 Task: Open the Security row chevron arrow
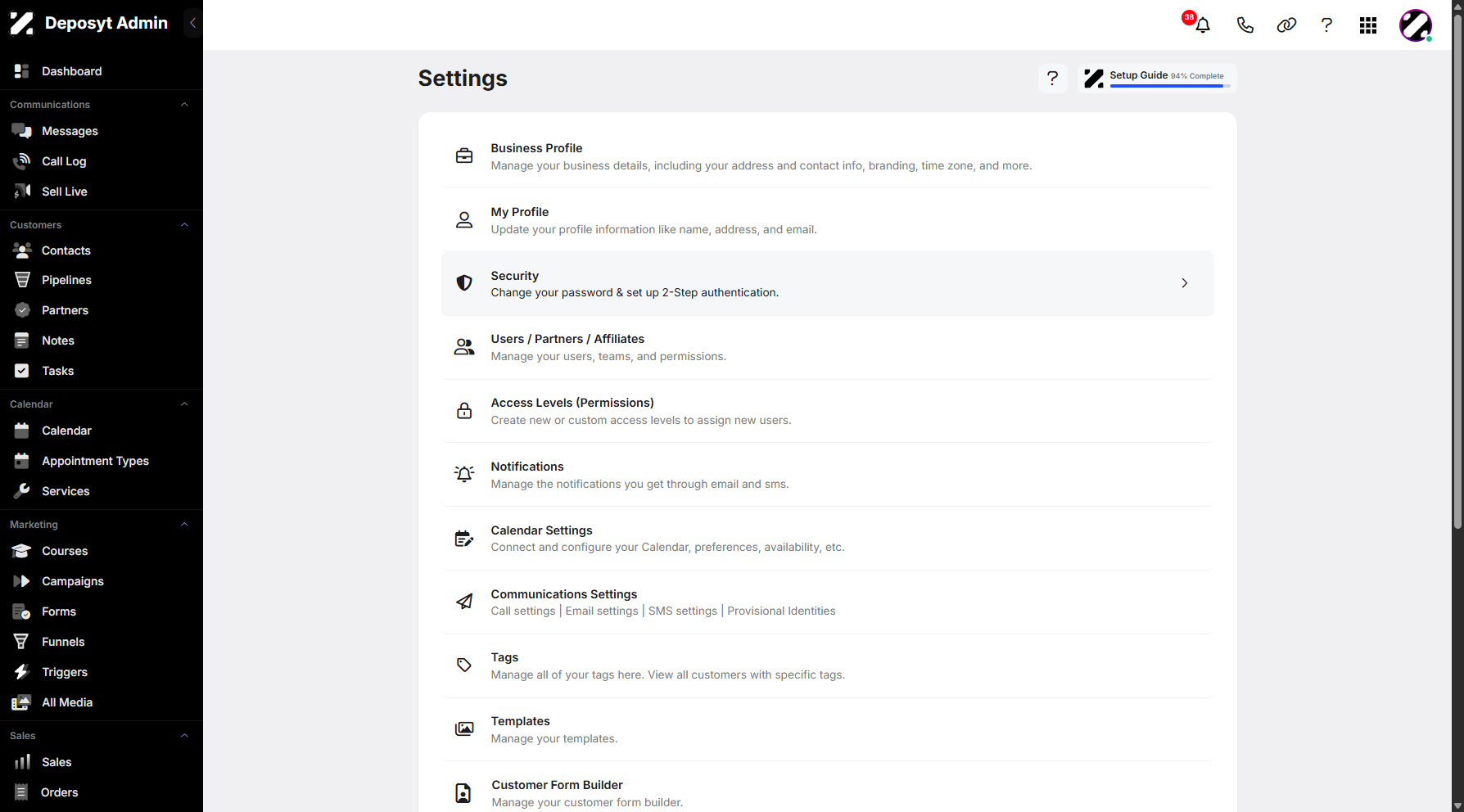[x=1184, y=283]
